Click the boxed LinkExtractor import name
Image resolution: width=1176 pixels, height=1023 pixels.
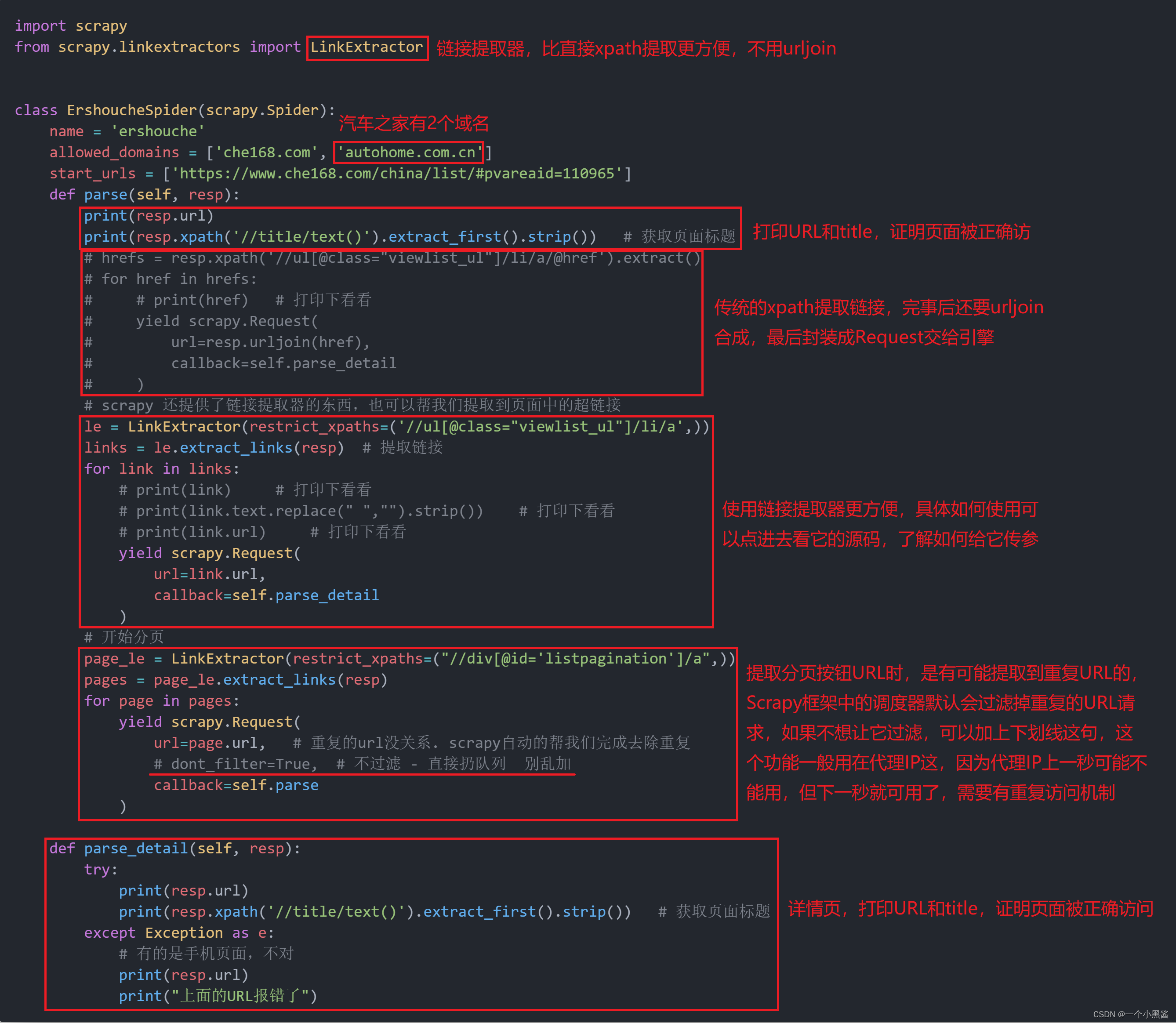(x=367, y=47)
